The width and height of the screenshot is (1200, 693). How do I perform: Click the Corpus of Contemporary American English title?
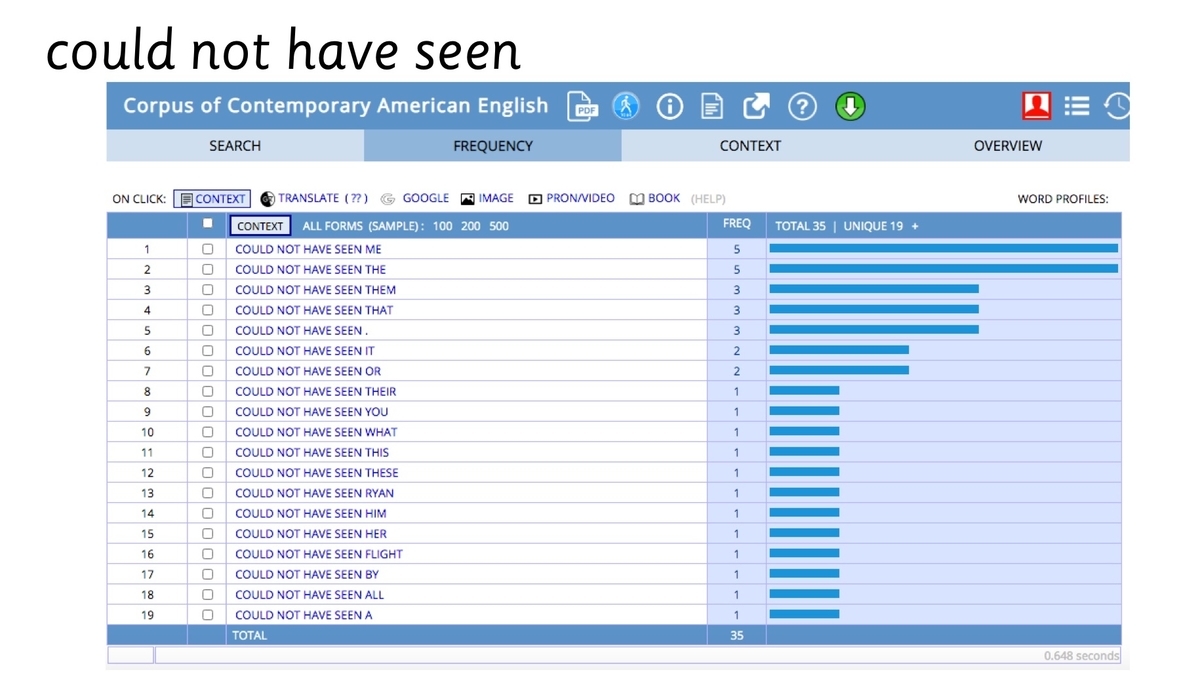[x=336, y=106]
